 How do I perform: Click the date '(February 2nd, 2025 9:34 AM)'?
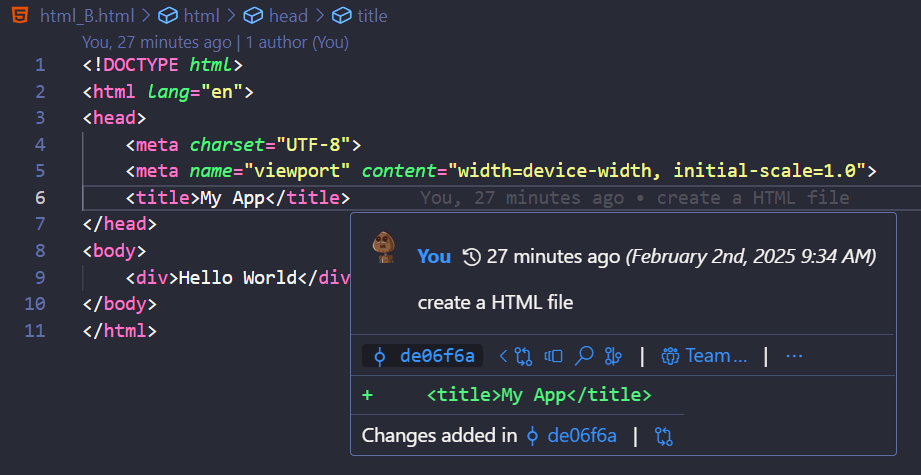tap(751, 257)
